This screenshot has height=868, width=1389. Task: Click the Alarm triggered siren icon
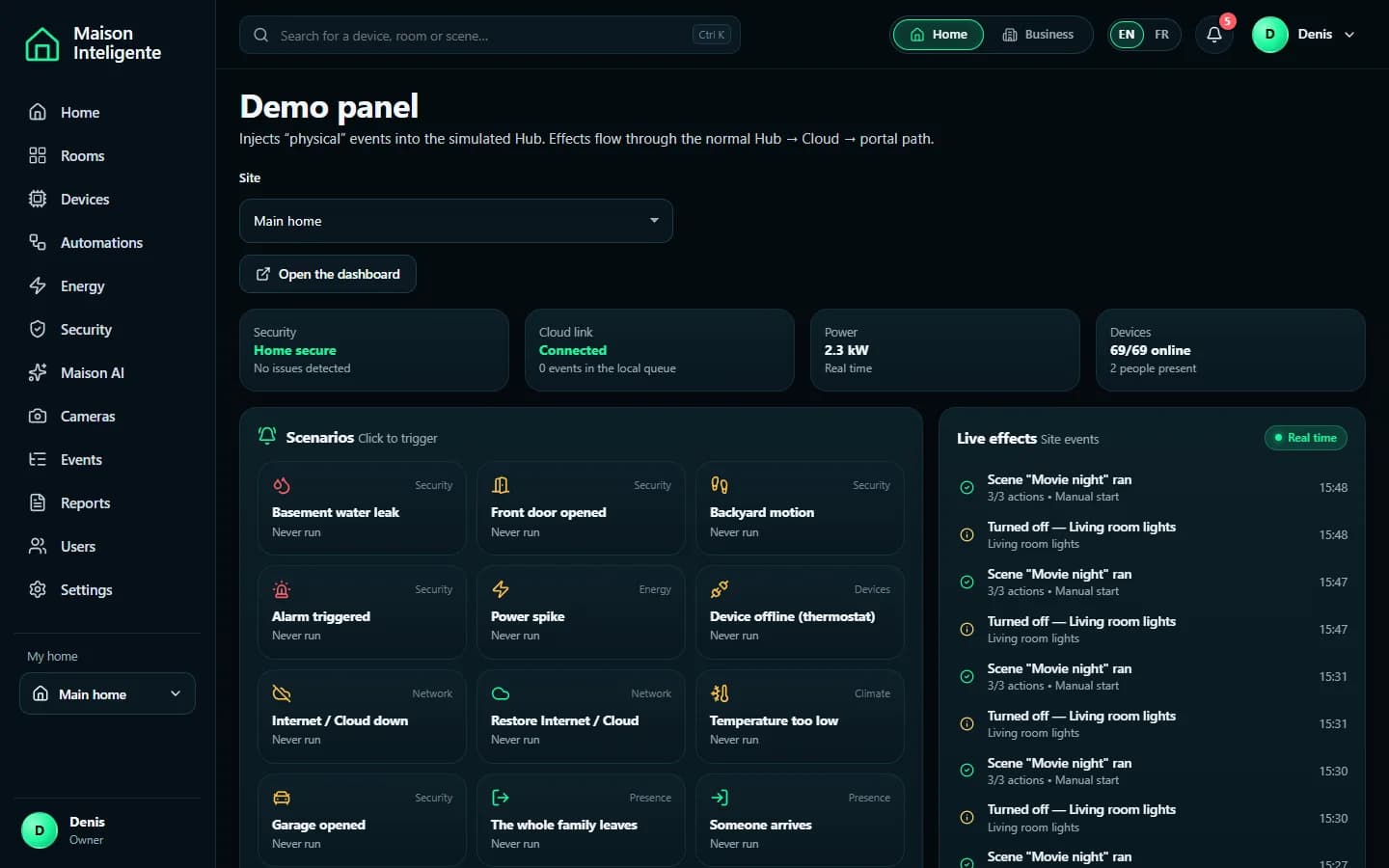pyautogui.click(x=282, y=589)
